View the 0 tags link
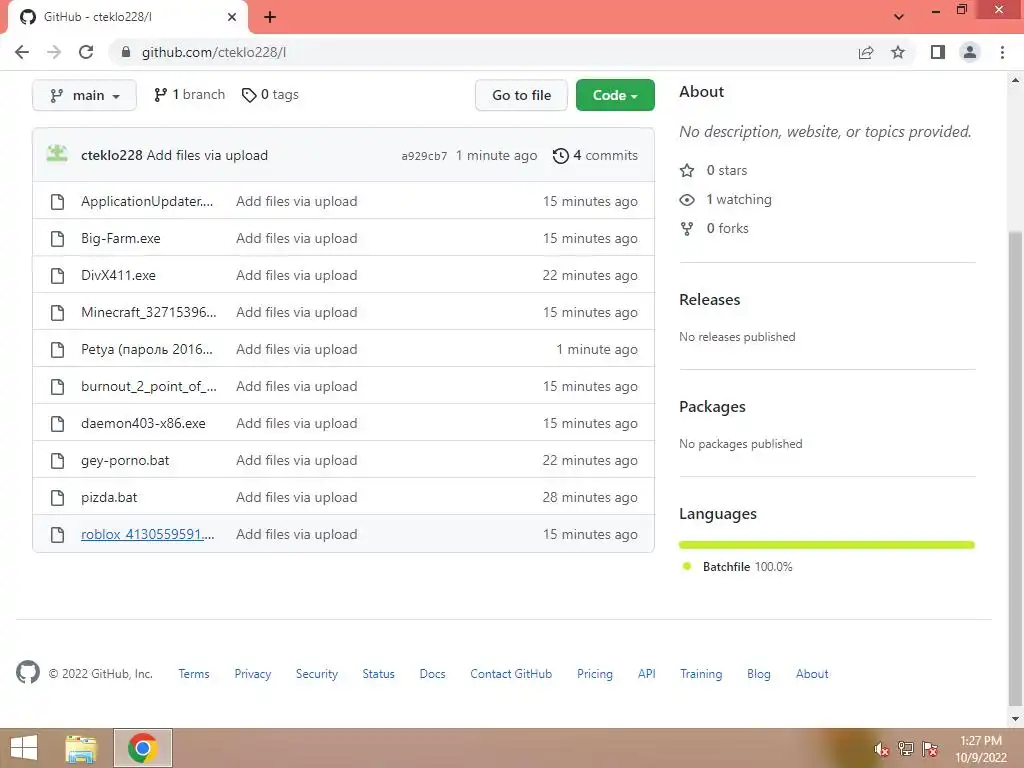The height and width of the screenshot is (768, 1024). click(270, 95)
